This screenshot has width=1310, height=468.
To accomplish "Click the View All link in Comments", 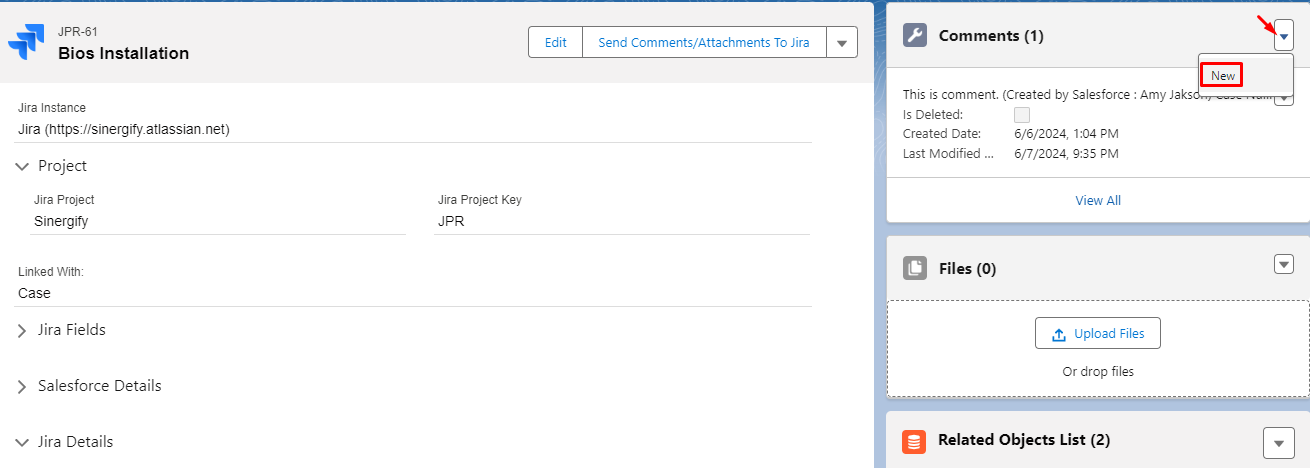I will click(x=1098, y=200).
